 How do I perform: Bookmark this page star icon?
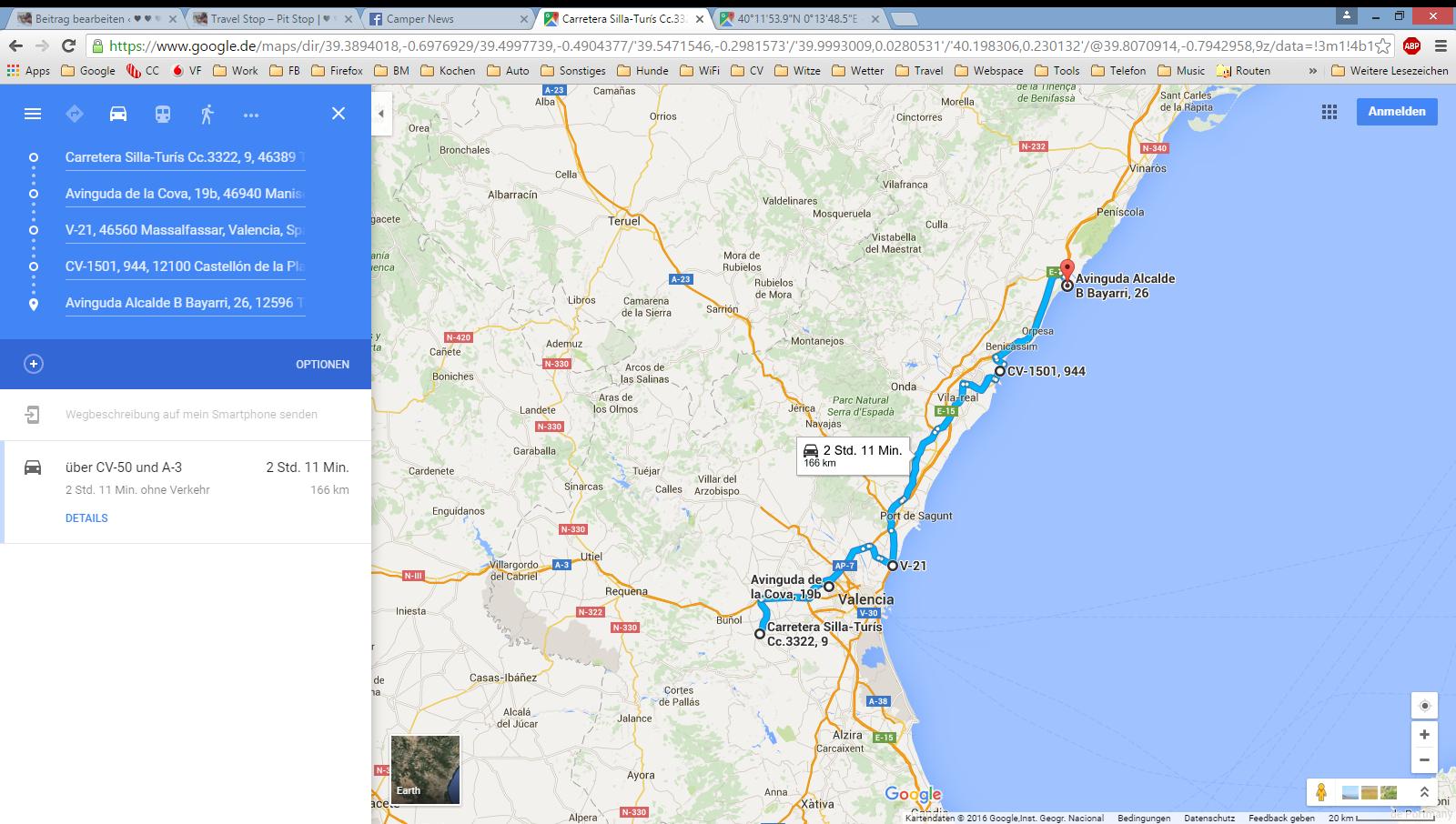coord(1383,45)
